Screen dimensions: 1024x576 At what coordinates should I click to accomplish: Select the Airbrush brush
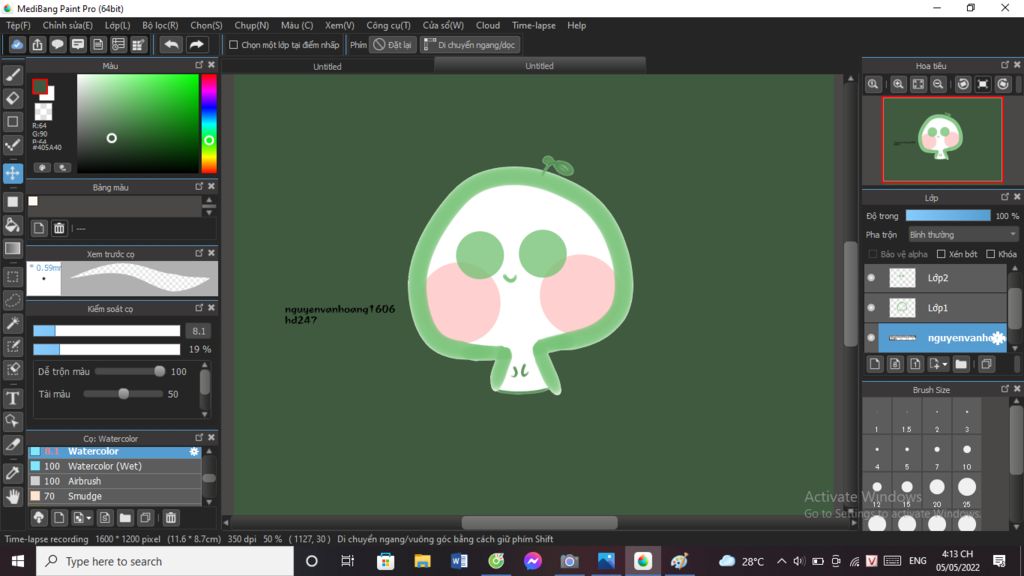coord(114,481)
